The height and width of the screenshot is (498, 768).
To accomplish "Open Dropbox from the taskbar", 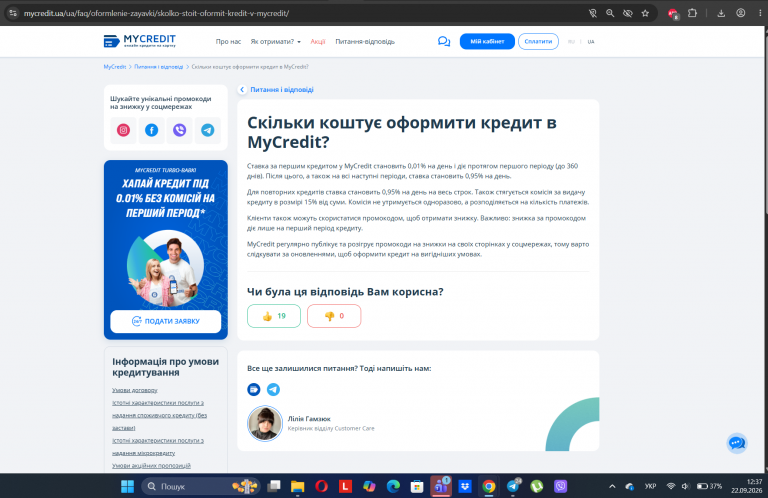I will [x=465, y=486].
